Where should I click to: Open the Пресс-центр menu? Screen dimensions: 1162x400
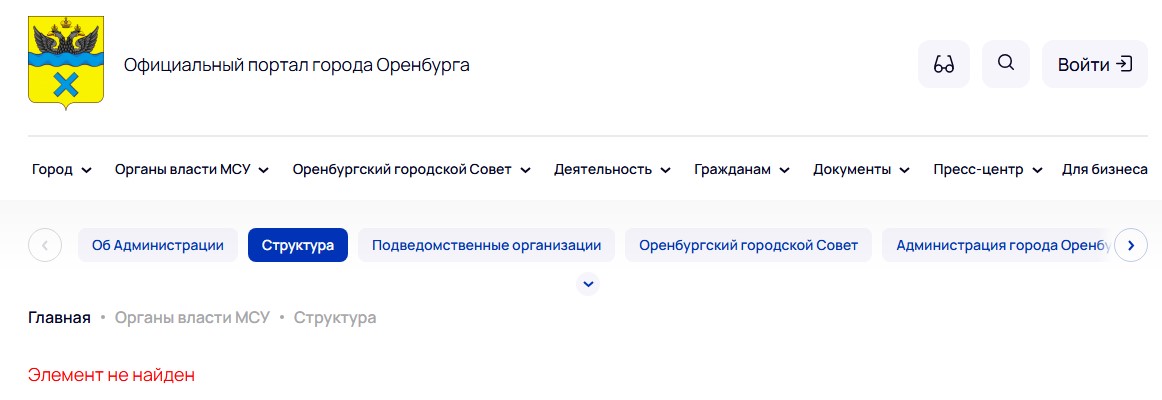coord(987,170)
